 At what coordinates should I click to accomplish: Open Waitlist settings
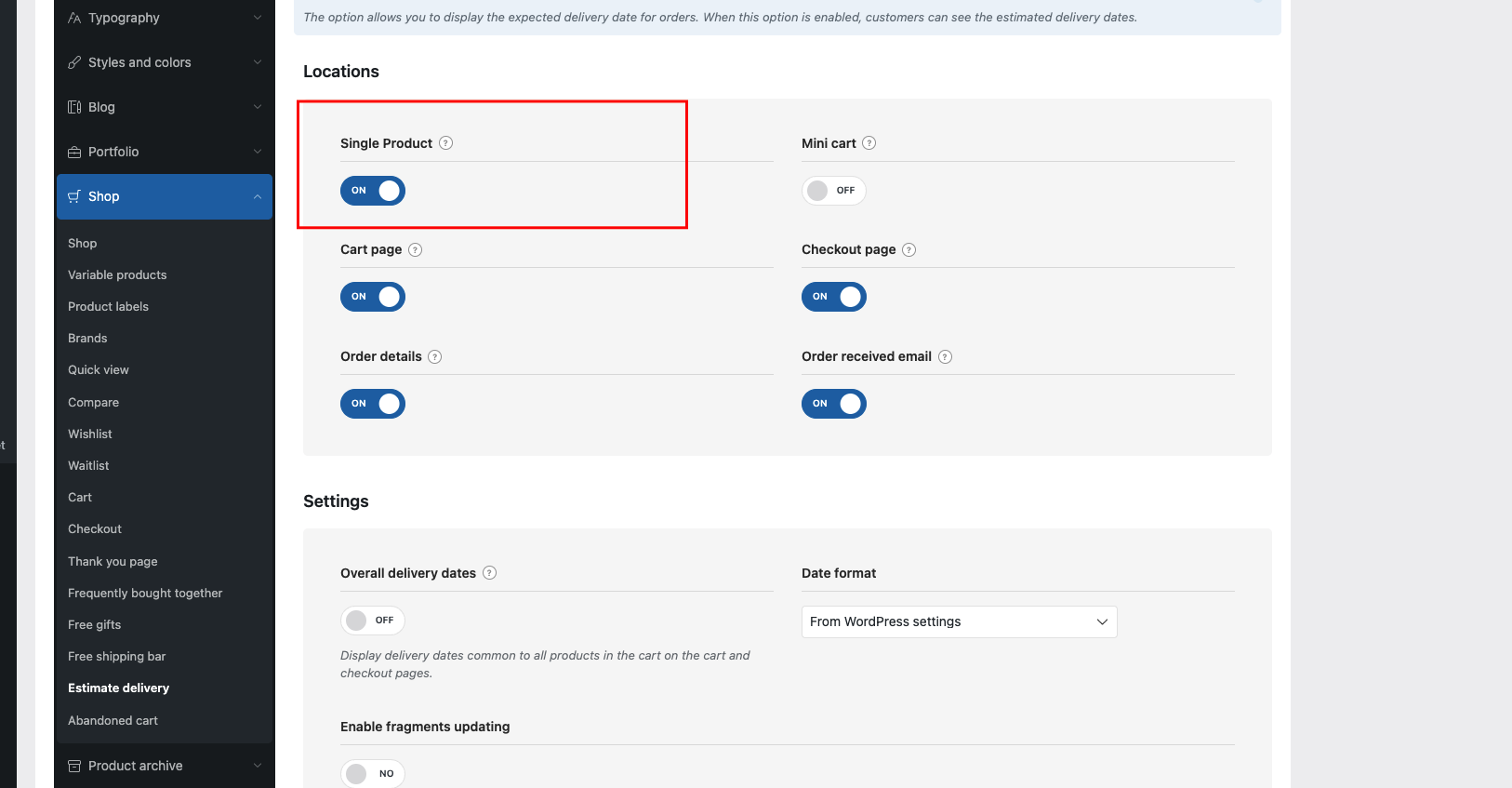(x=88, y=465)
